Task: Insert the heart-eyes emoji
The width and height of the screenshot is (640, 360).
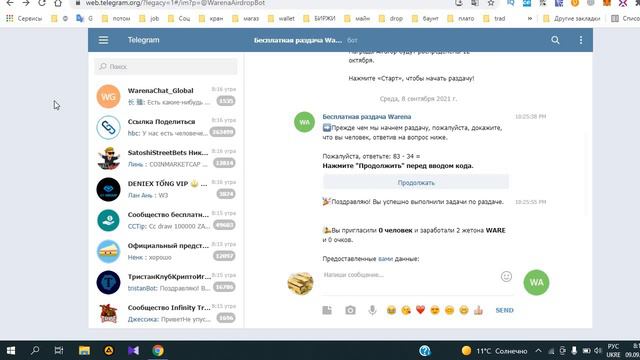Action: point(435,310)
